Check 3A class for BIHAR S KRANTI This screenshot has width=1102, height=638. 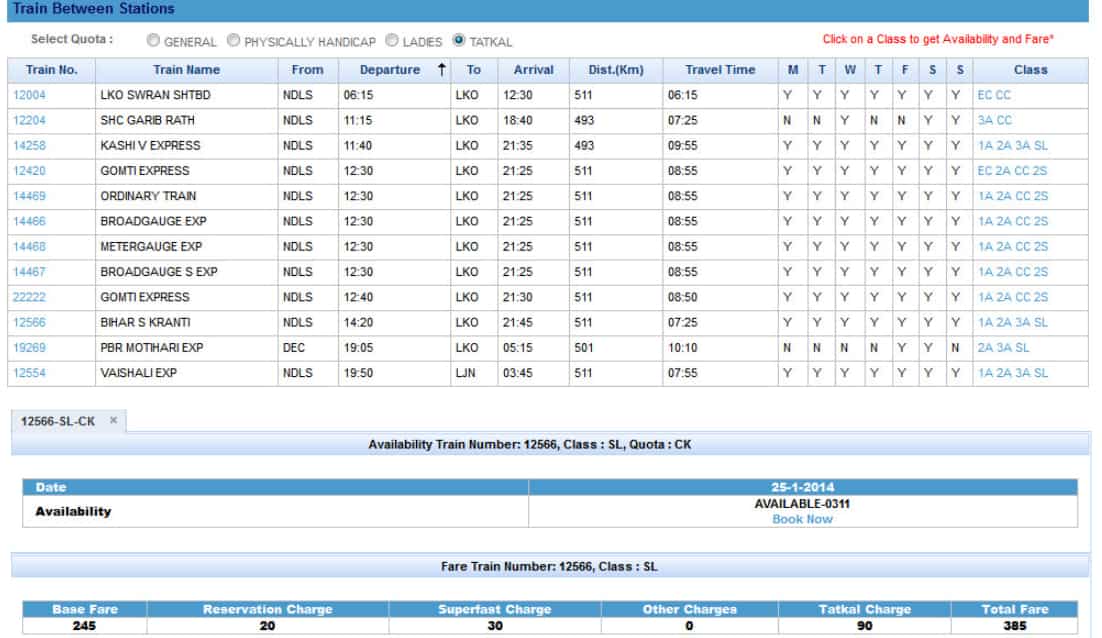tap(1022, 323)
